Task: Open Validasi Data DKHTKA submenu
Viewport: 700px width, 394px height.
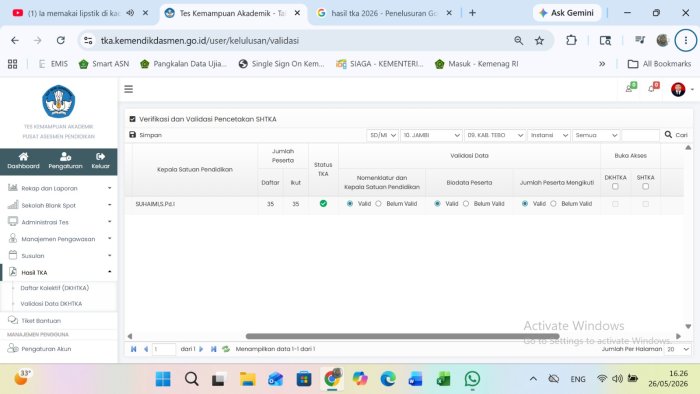Action: 51,303
